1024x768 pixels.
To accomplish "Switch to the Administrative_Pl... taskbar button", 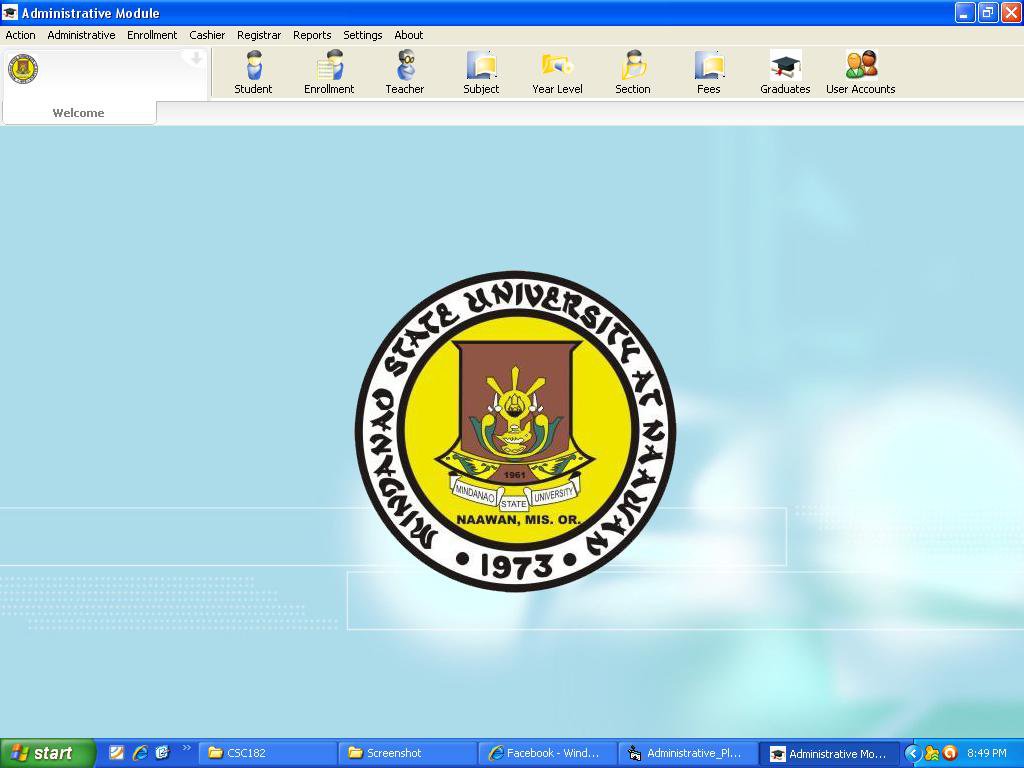I will 686,753.
